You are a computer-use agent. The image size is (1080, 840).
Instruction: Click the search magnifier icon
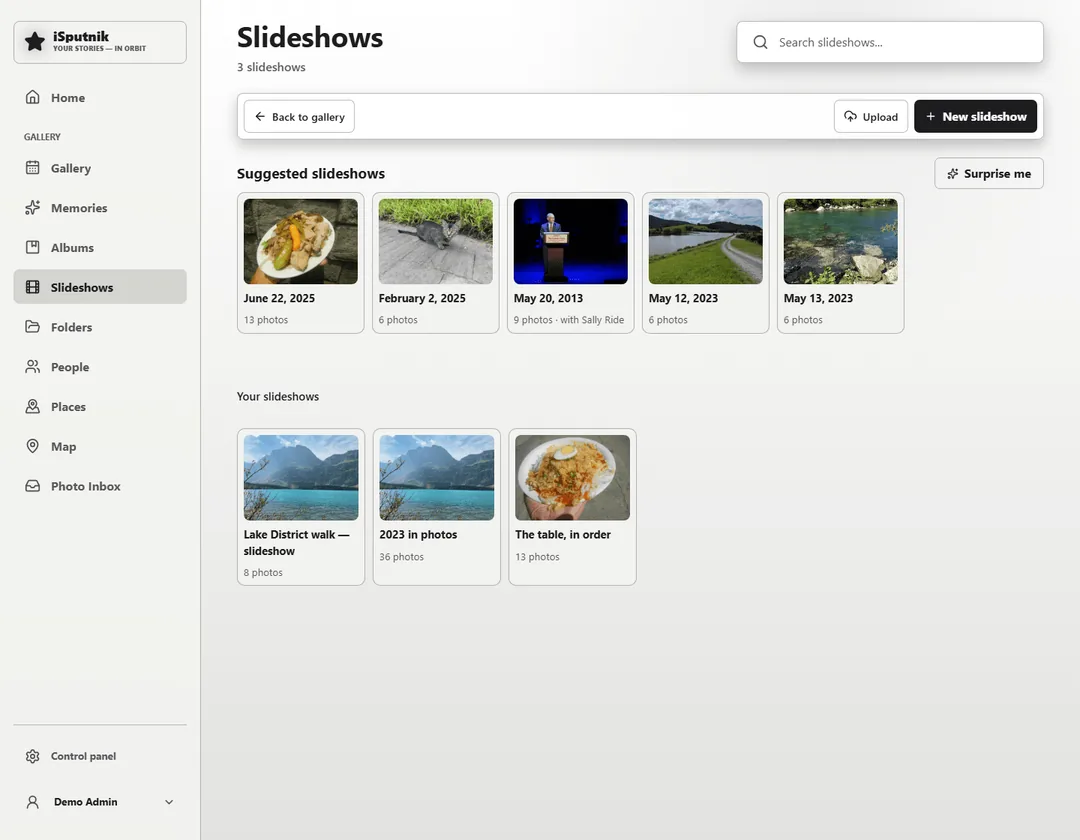point(760,42)
